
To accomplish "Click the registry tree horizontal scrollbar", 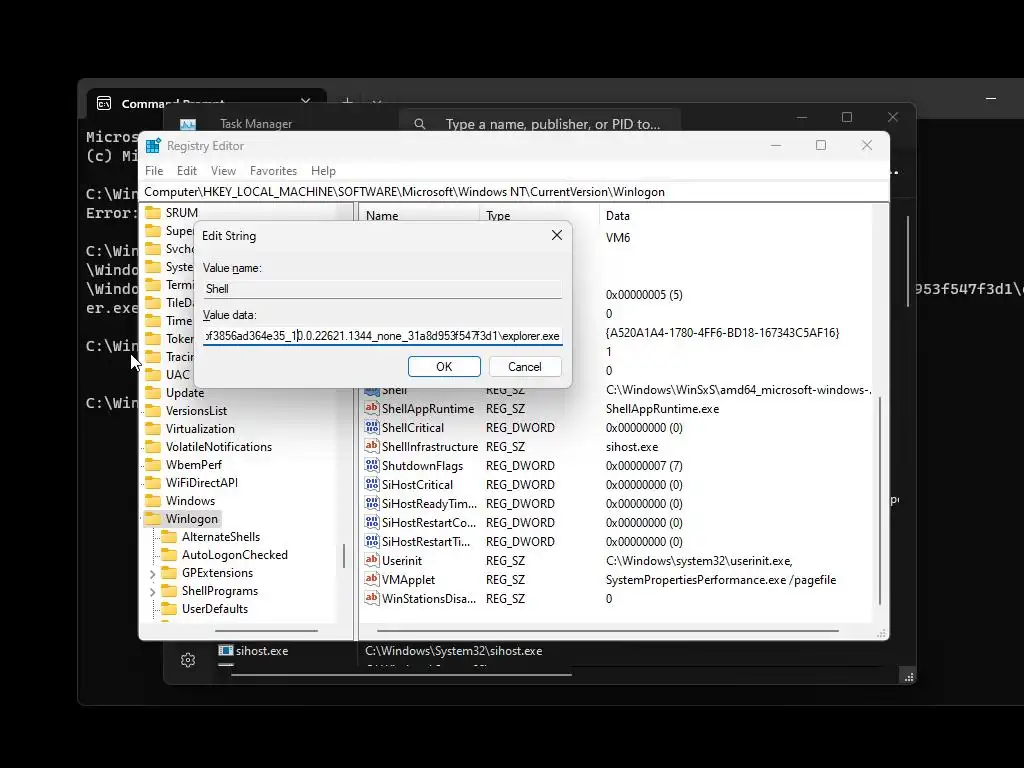I will [266, 631].
